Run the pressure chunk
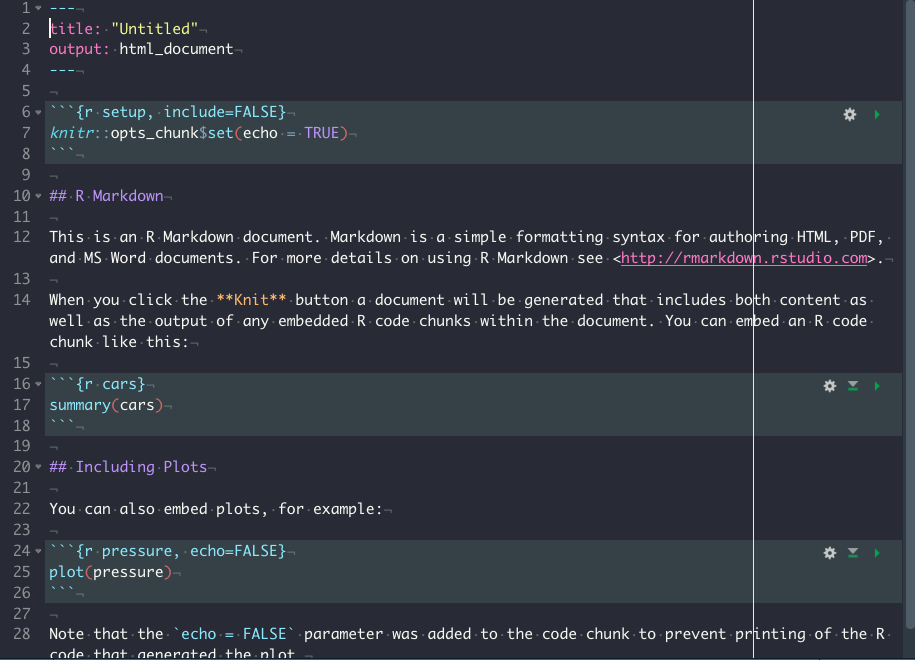915x660 pixels. coord(877,553)
